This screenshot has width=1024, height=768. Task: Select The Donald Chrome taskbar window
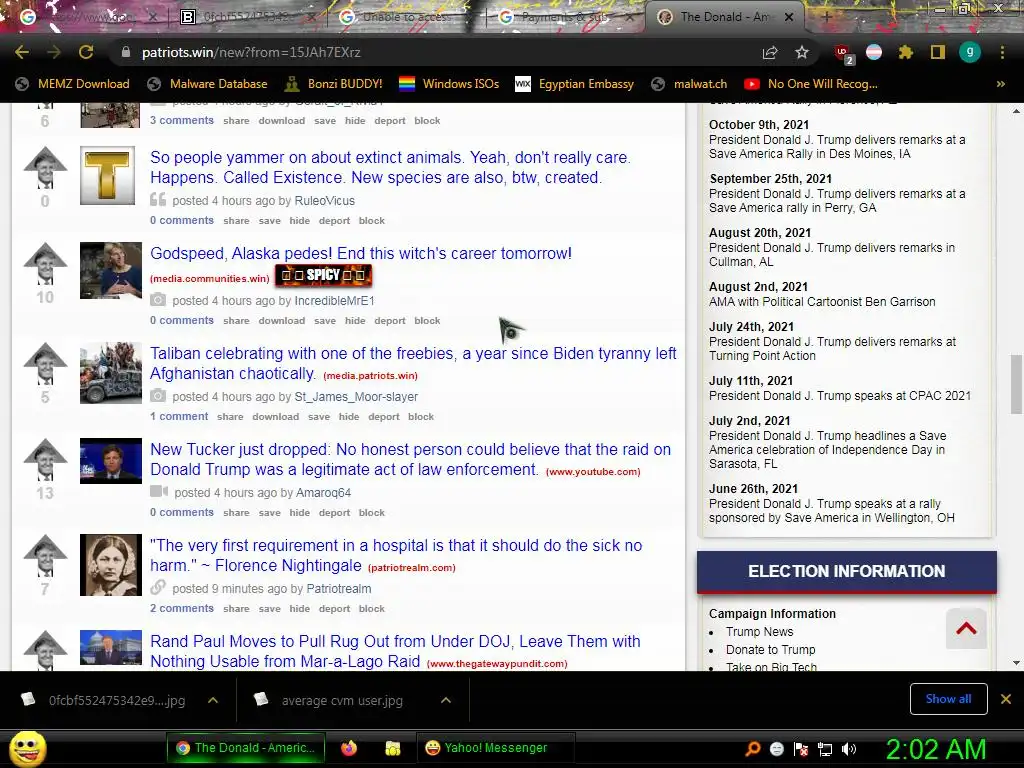pyautogui.click(x=246, y=748)
